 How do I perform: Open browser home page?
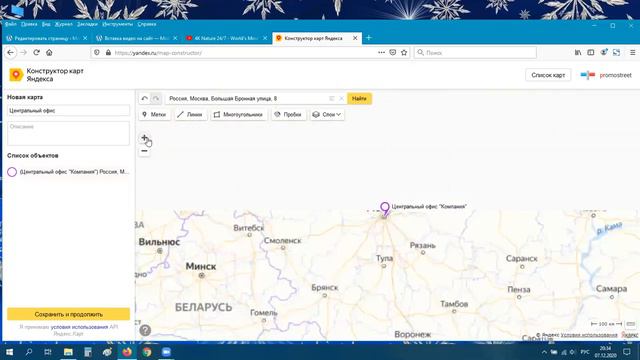[49, 53]
